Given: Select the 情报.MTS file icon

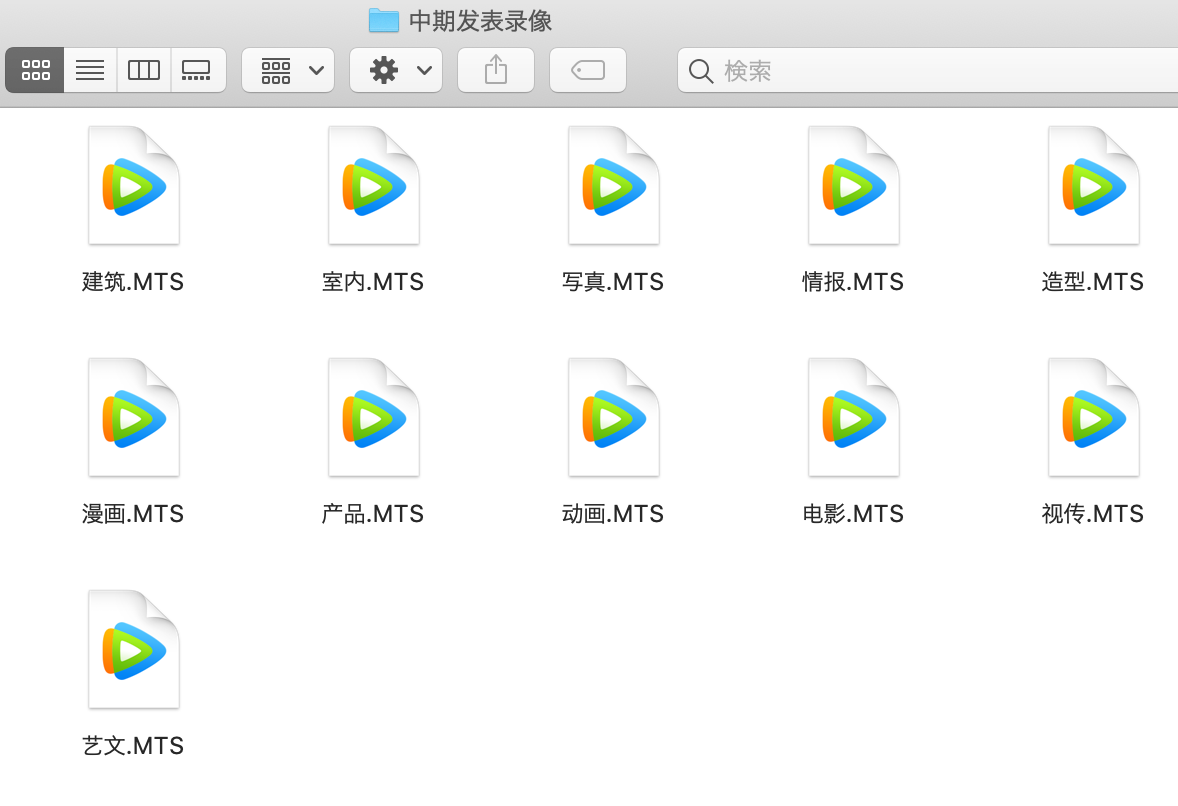Looking at the screenshot, I should point(853,186).
